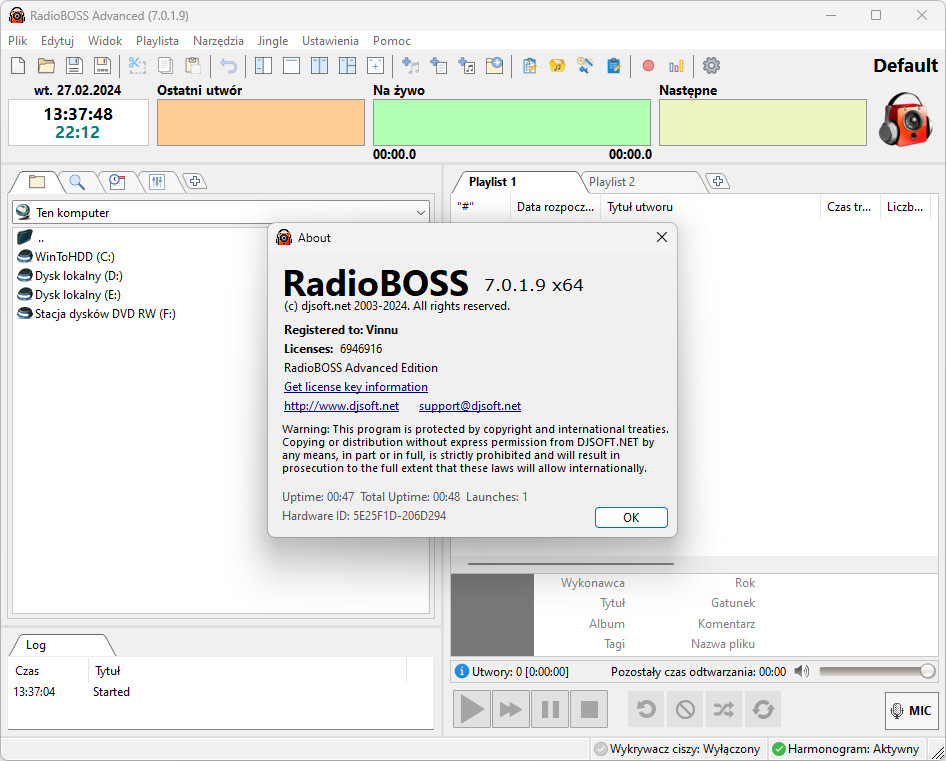The width and height of the screenshot is (946, 761).
Task: Click the add music folder icon
Action: tap(466, 65)
